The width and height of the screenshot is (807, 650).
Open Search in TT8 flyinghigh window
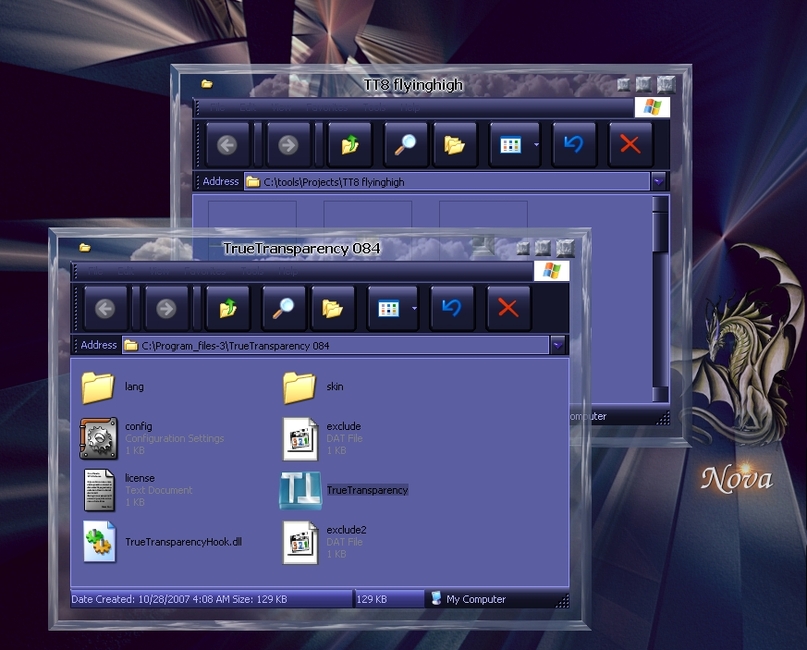406,145
